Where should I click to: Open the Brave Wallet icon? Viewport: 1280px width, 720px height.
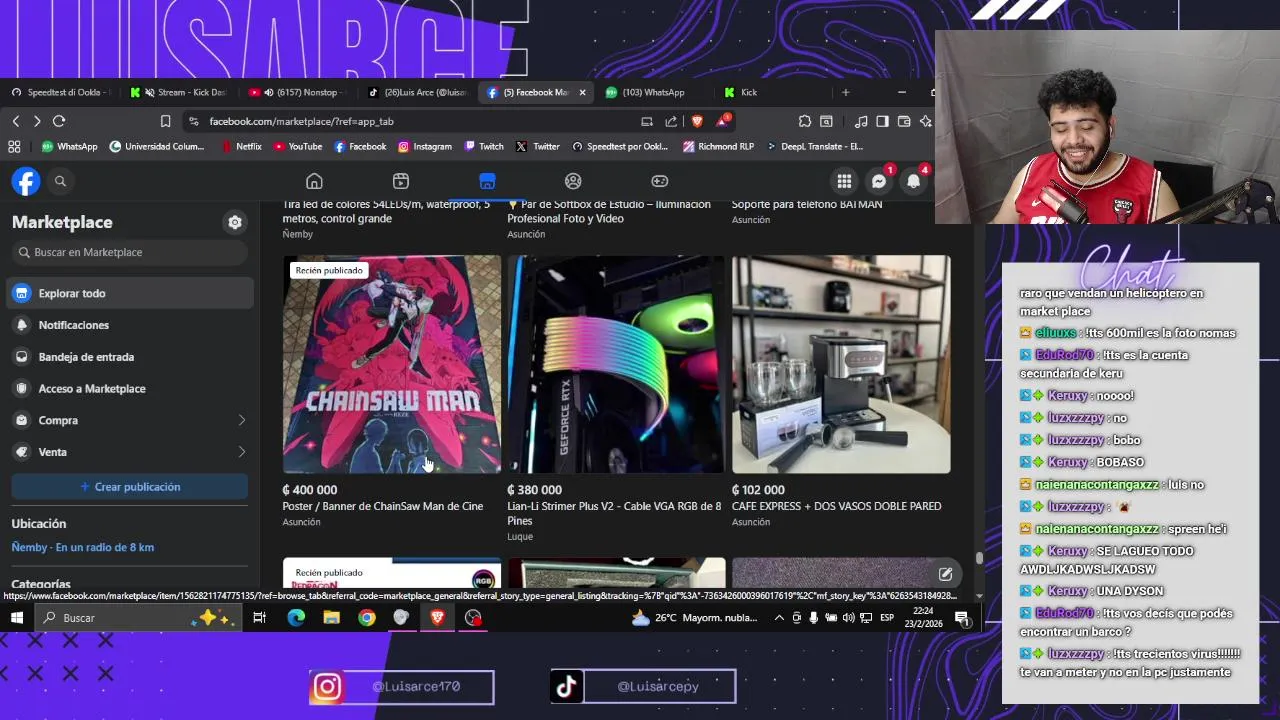coord(904,121)
